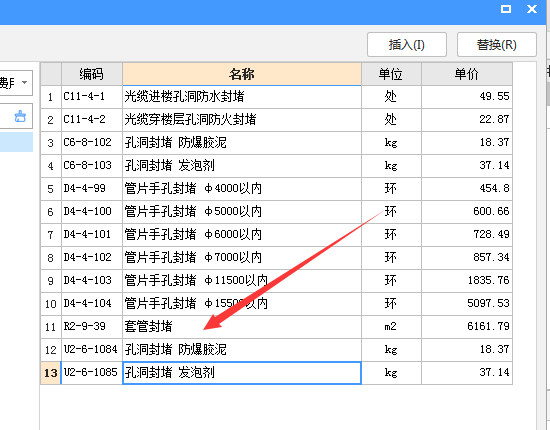The width and height of the screenshot is (550, 430).
Task: Select code cell C6-8-103
Action: point(92,166)
